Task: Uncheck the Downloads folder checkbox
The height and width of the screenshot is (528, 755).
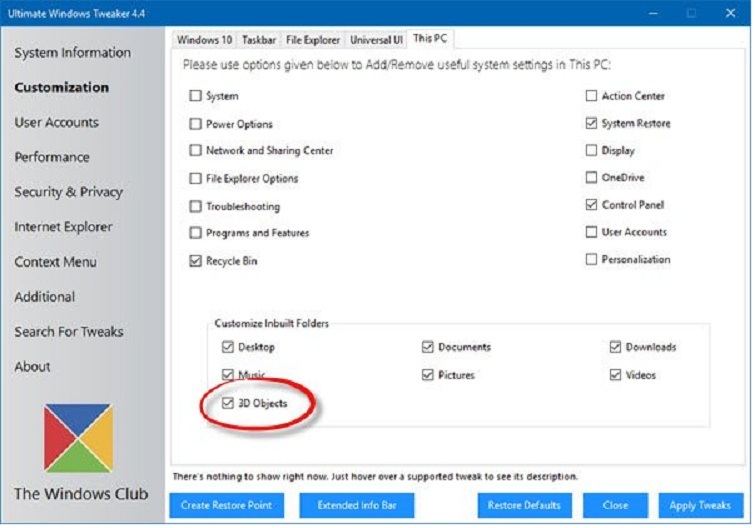Action: [x=615, y=347]
